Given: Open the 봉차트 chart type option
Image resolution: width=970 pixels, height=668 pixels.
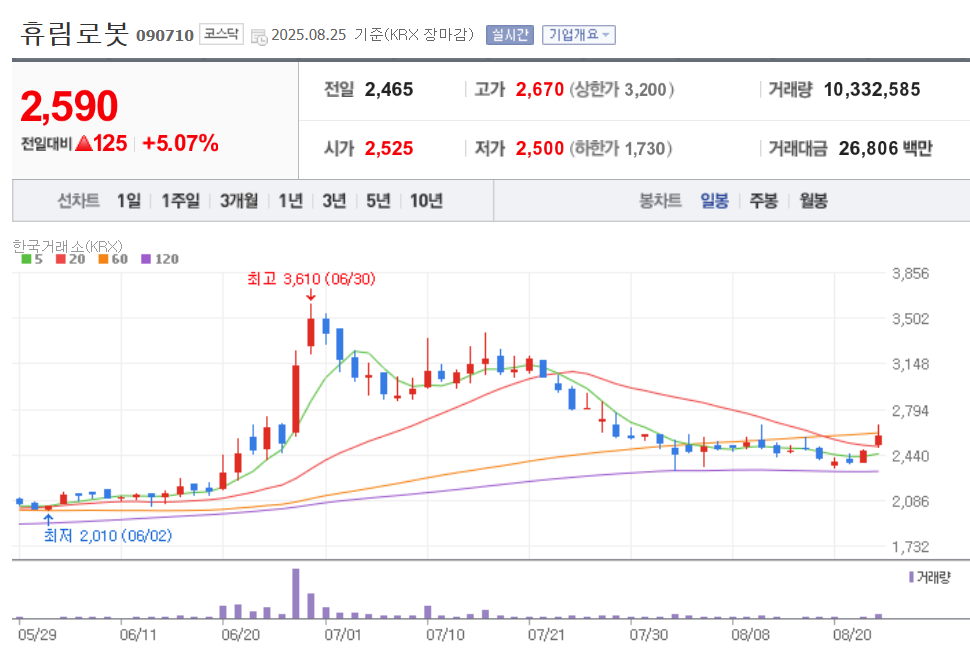Looking at the screenshot, I should coord(662,200).
